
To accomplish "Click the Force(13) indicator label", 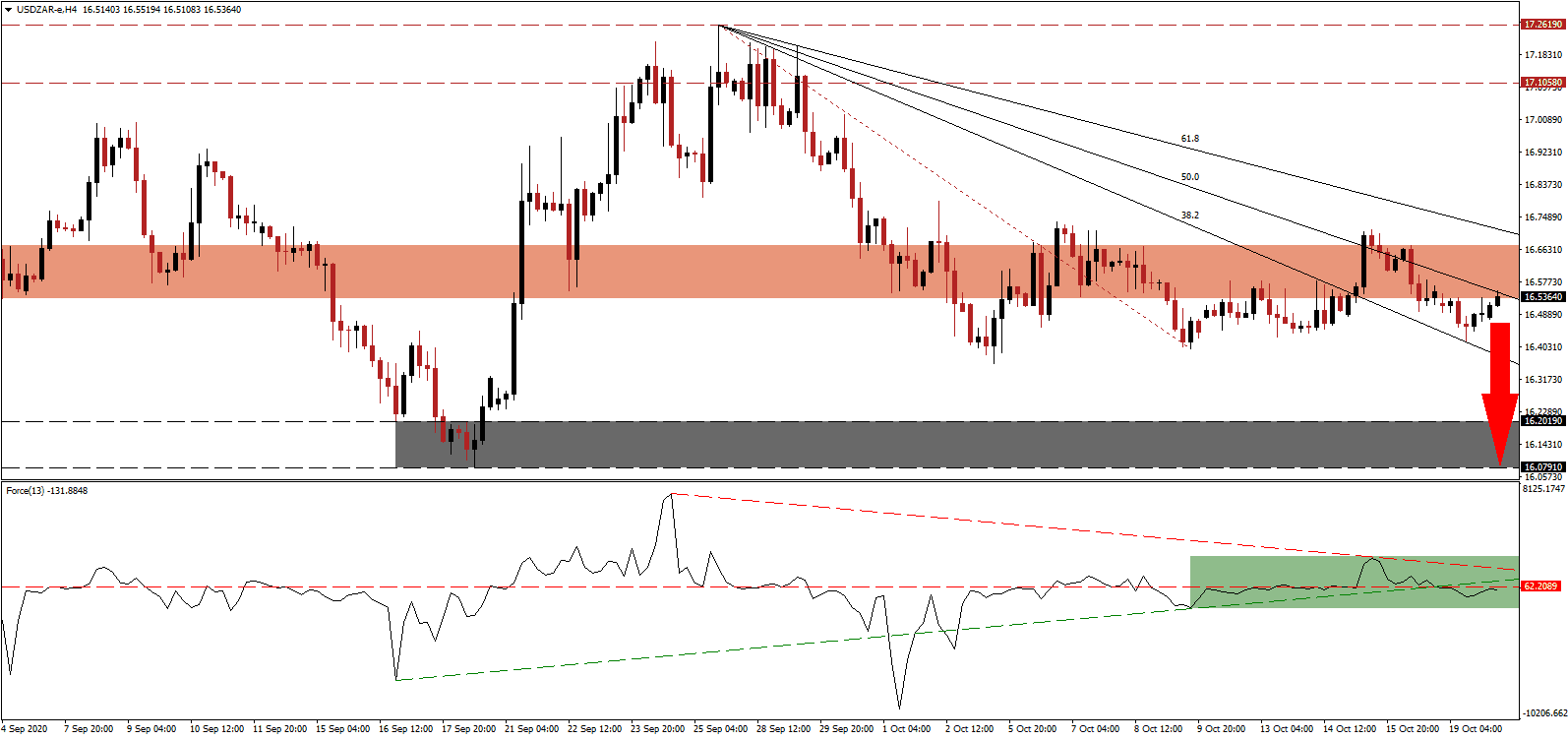I will (46, 491).
